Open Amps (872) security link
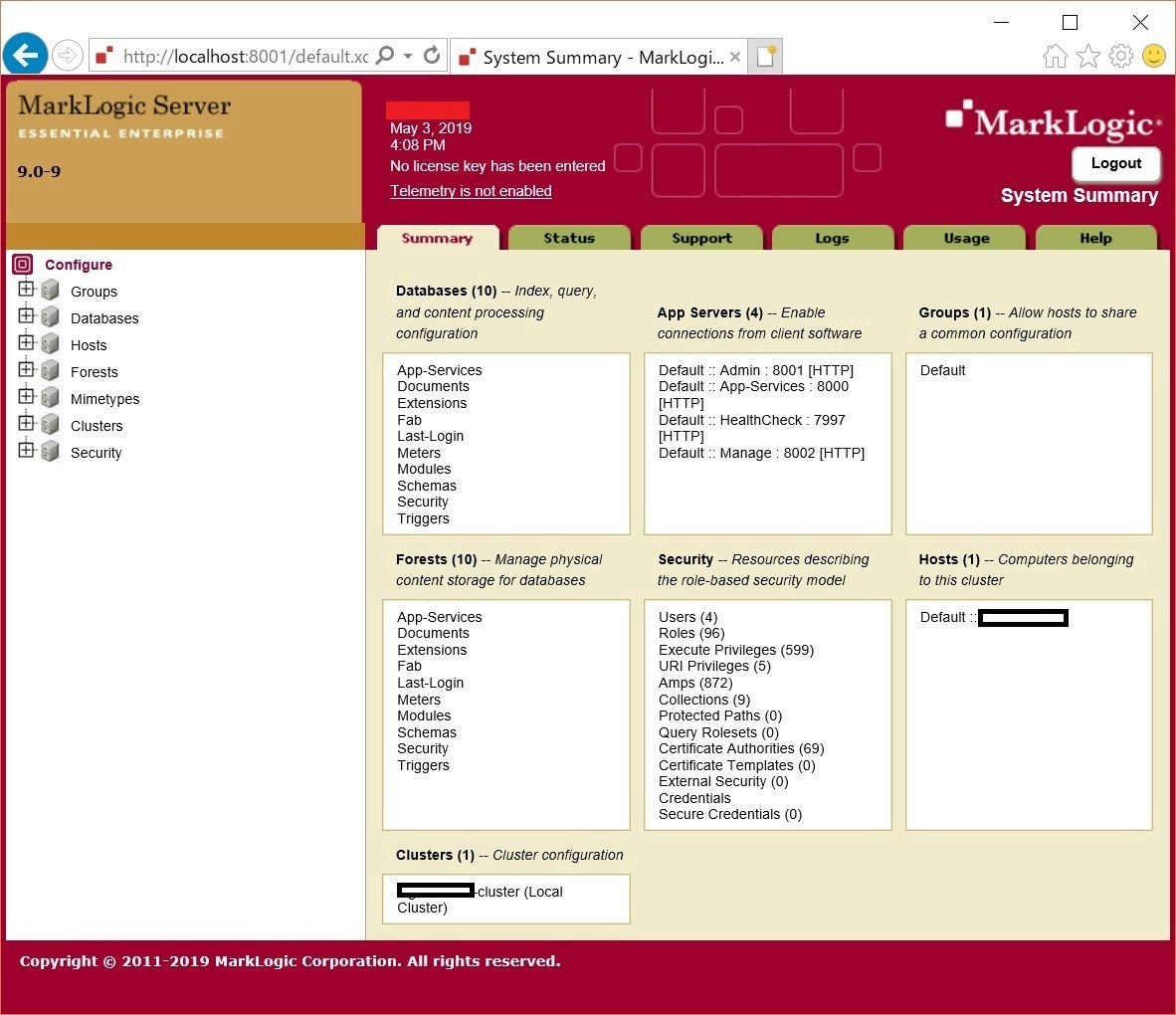This screenshot has height=1015, width=1176. point(695,683)
